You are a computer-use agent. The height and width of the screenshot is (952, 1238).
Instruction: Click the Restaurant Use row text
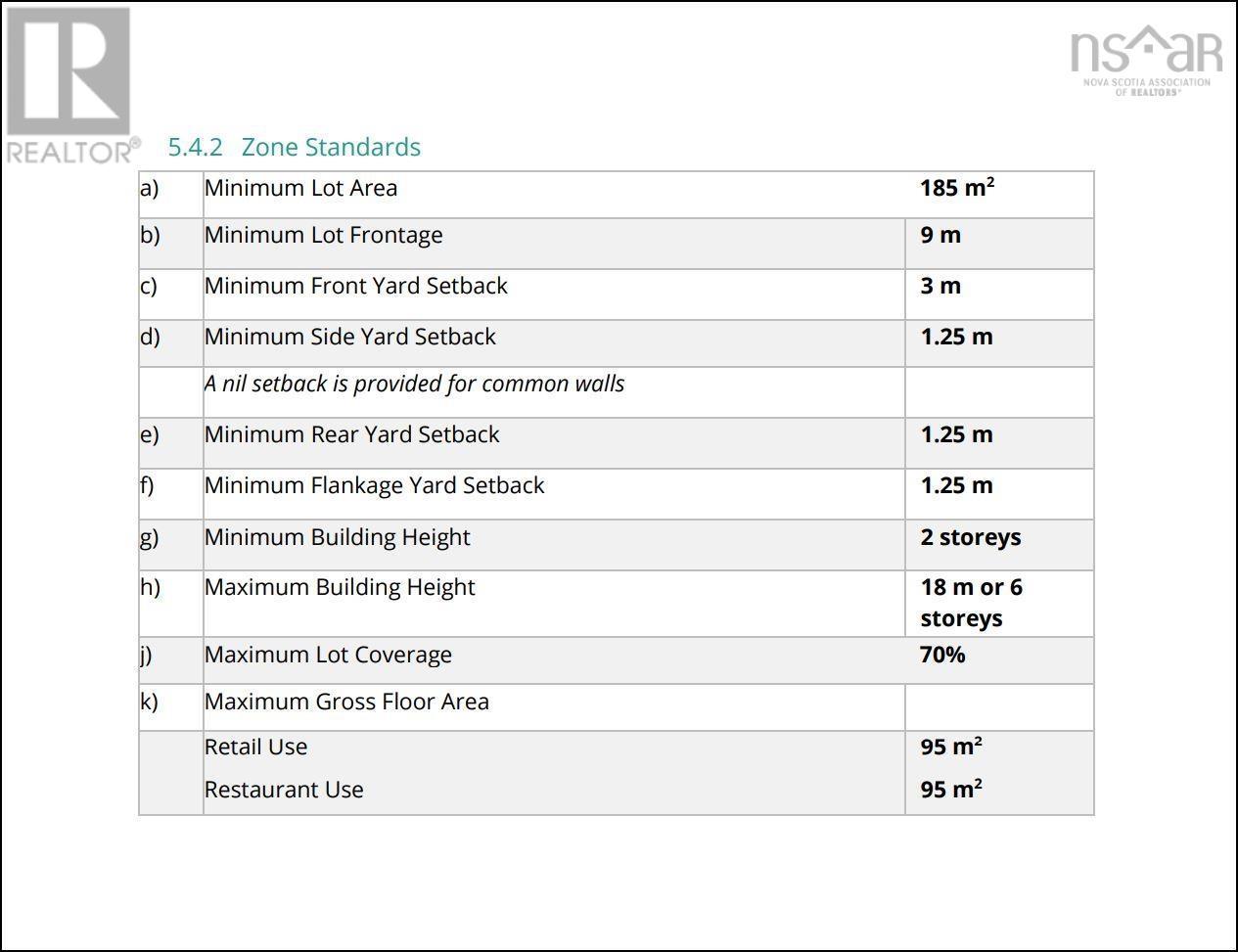tap(284, 790)
